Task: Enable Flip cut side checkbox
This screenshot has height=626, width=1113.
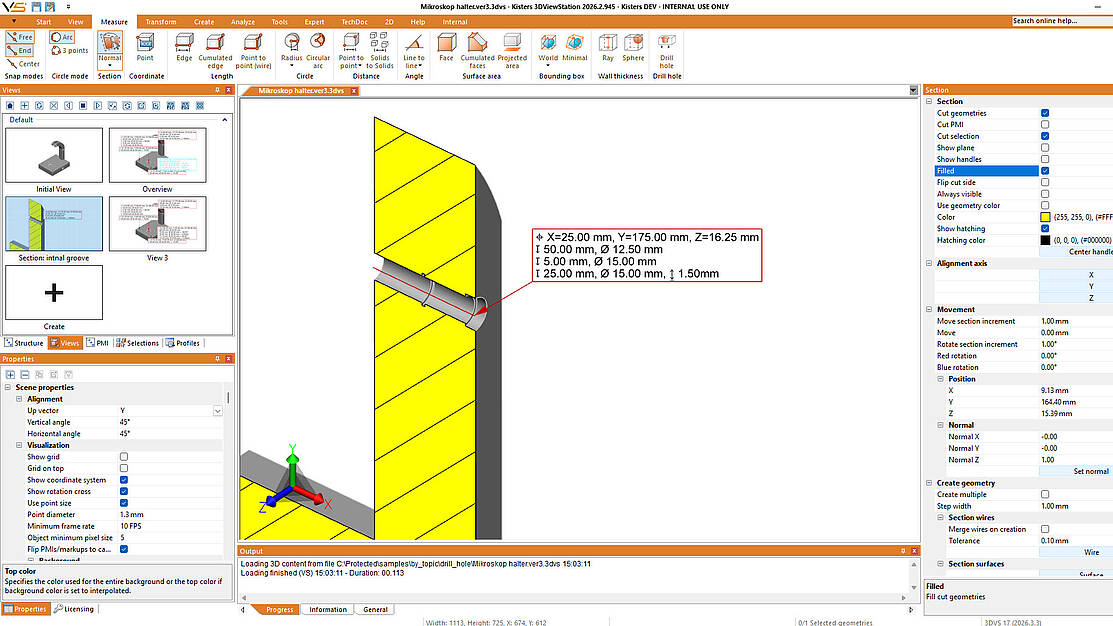Action: pos(1045,182)
